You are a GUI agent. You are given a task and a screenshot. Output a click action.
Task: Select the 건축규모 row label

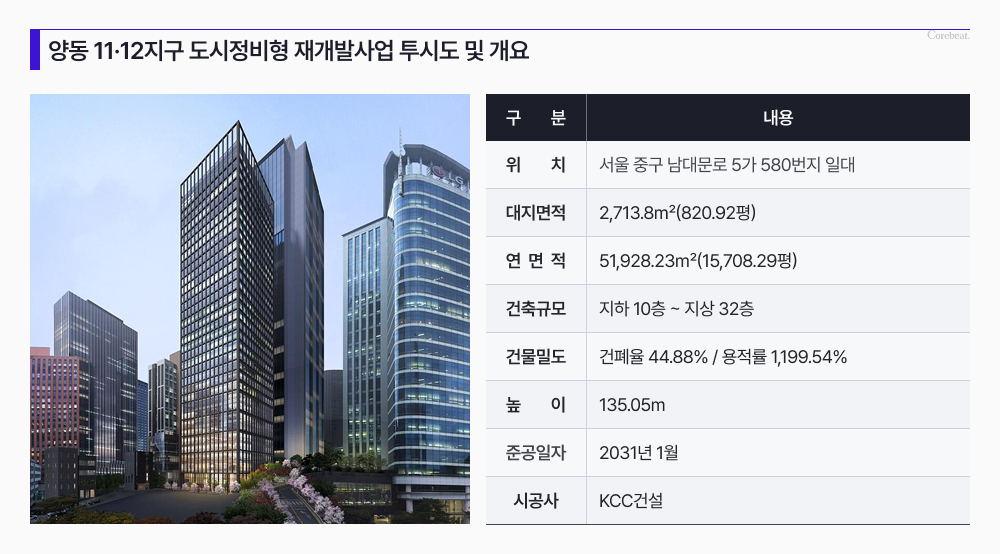coord(536,309)
